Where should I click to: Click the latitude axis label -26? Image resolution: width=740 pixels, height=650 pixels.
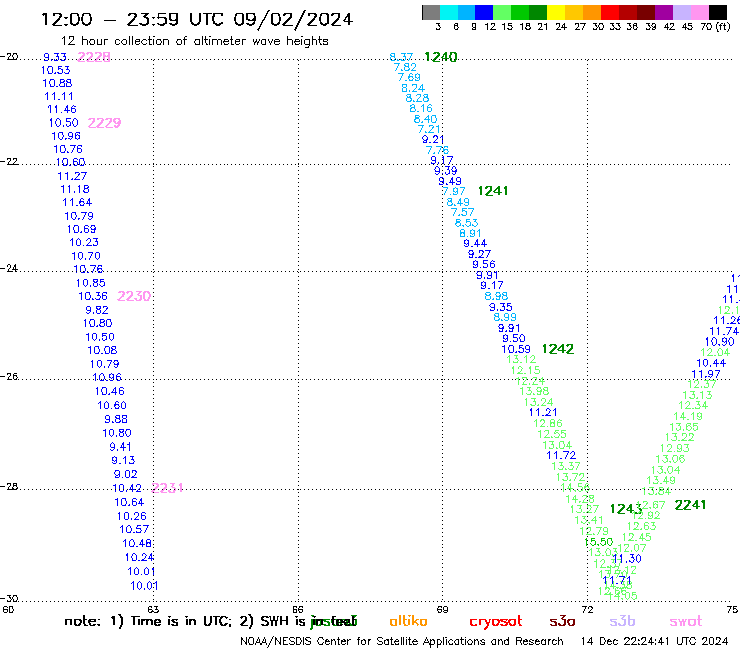[10, 377]
